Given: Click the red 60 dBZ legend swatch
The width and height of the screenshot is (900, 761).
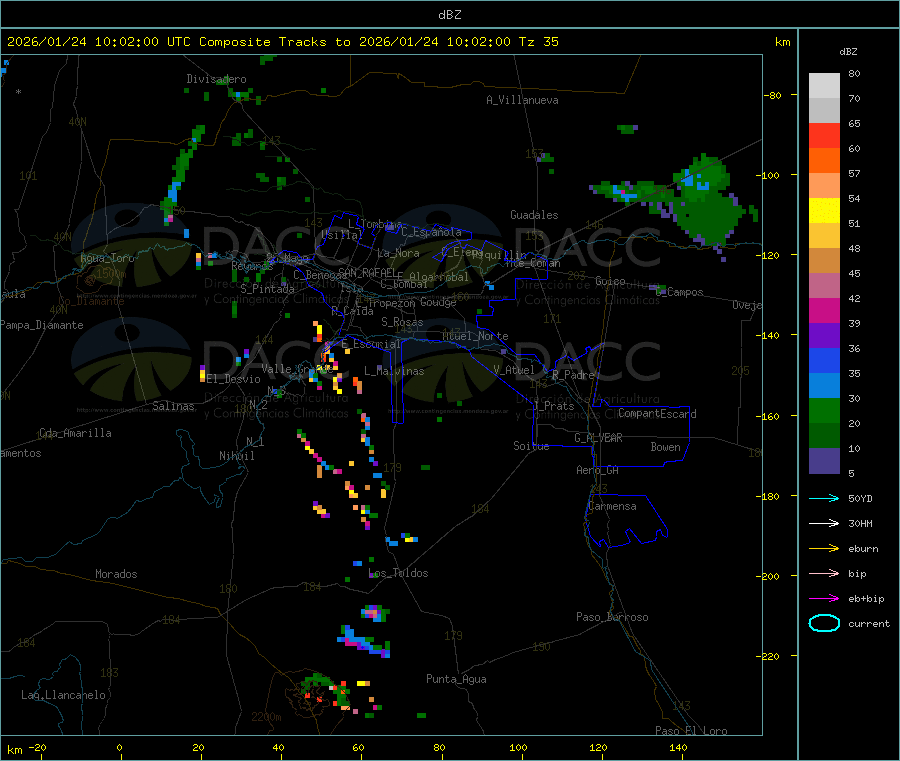Looking at the screenshot, I should coord(824,135).
